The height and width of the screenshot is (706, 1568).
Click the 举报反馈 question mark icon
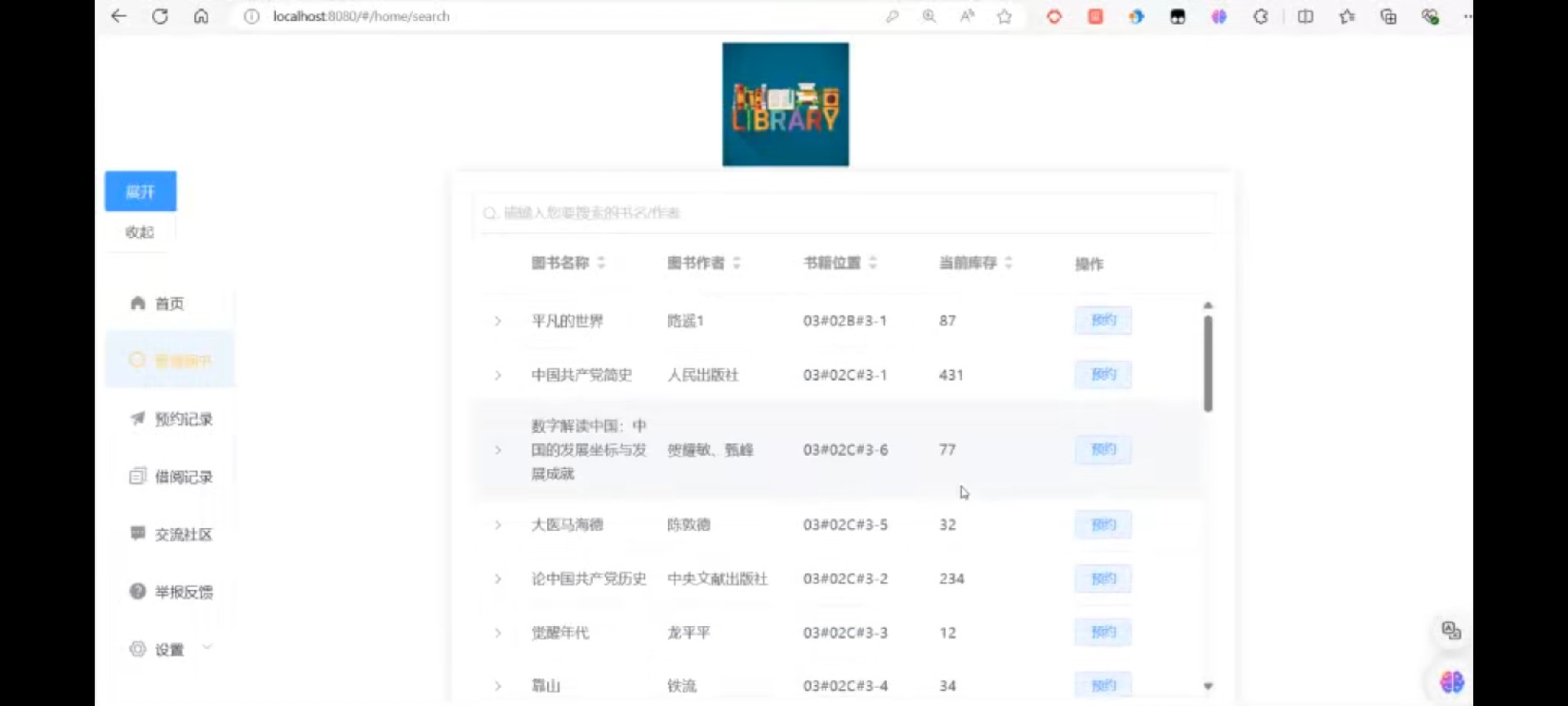click(x=138, y=592)
